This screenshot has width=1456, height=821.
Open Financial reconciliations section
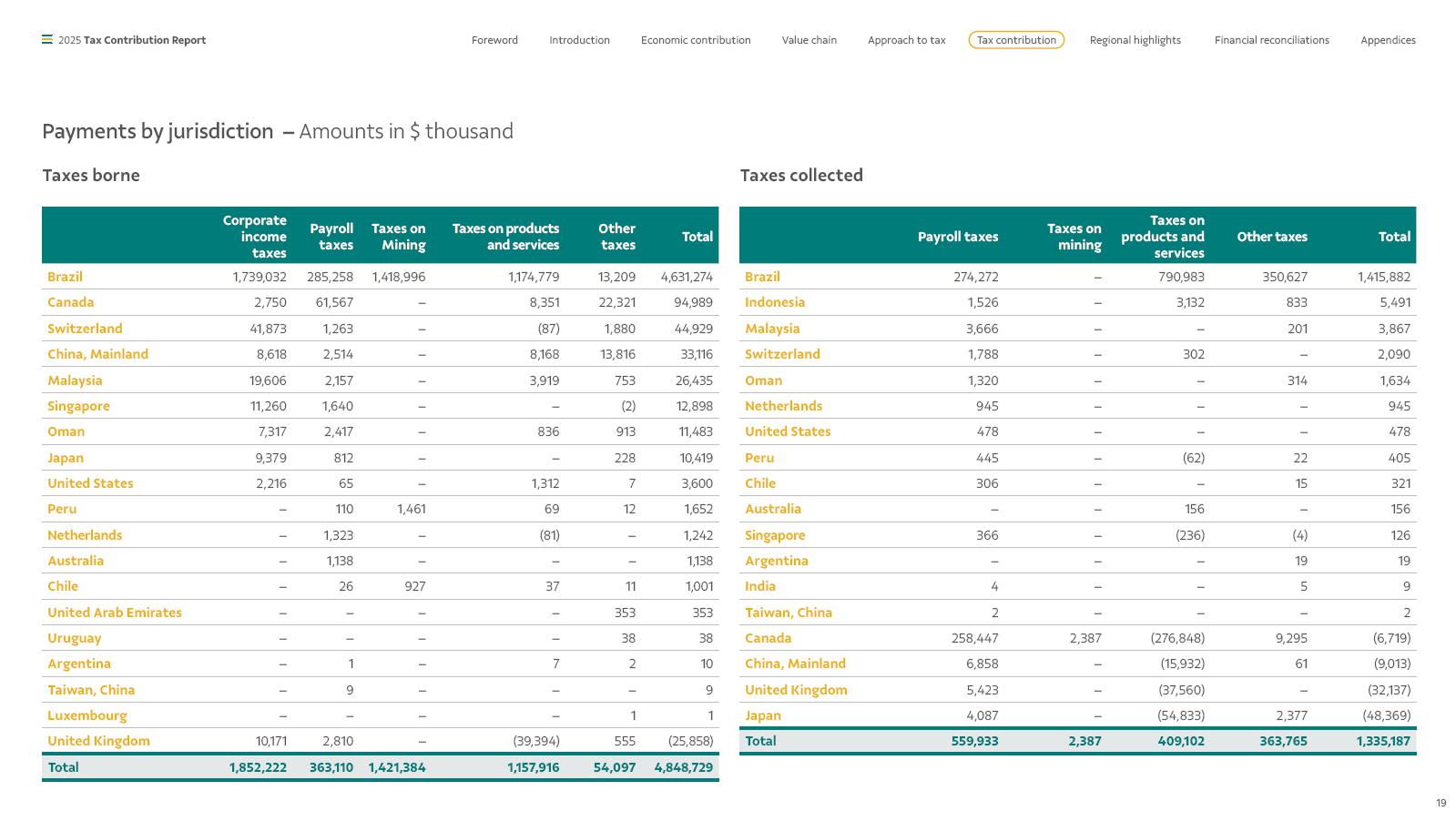click(x=1271, y=40)
